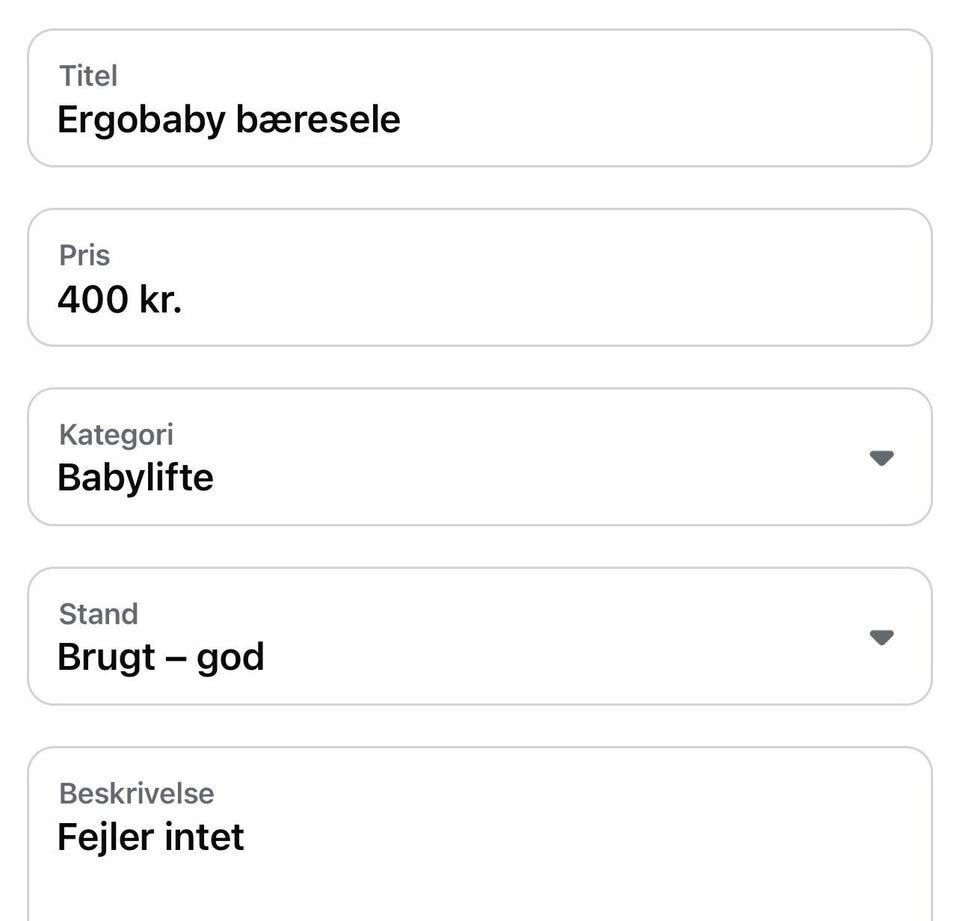The width and height of the screenshot is (960, 921).
Task: Click the Beskrivelse description field
Action: (x=480, y=820)
